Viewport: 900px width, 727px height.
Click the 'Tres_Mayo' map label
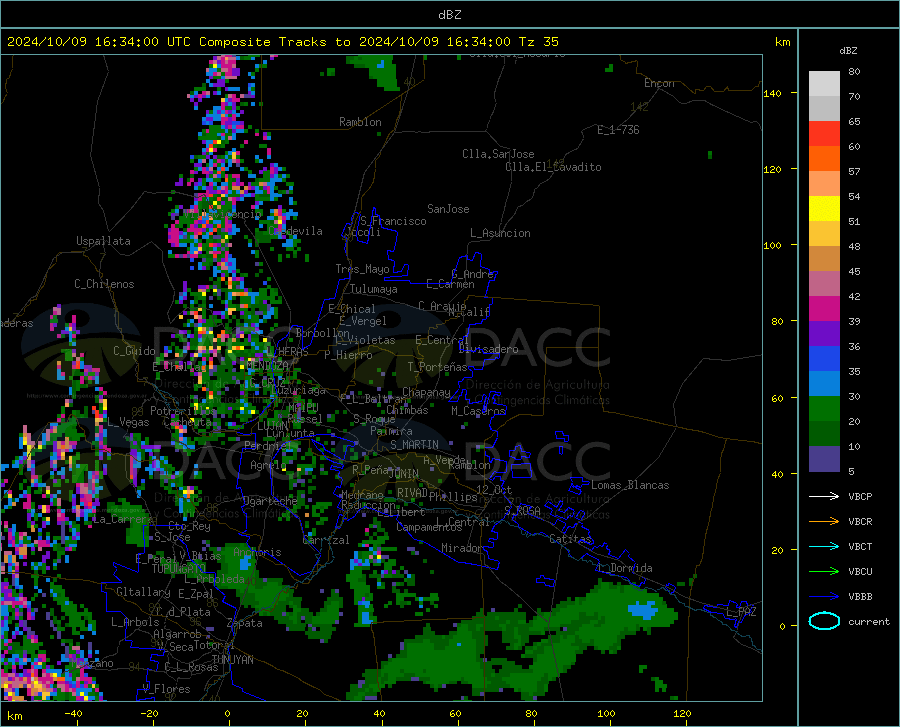pyautogui.click(x=362, y=269)
